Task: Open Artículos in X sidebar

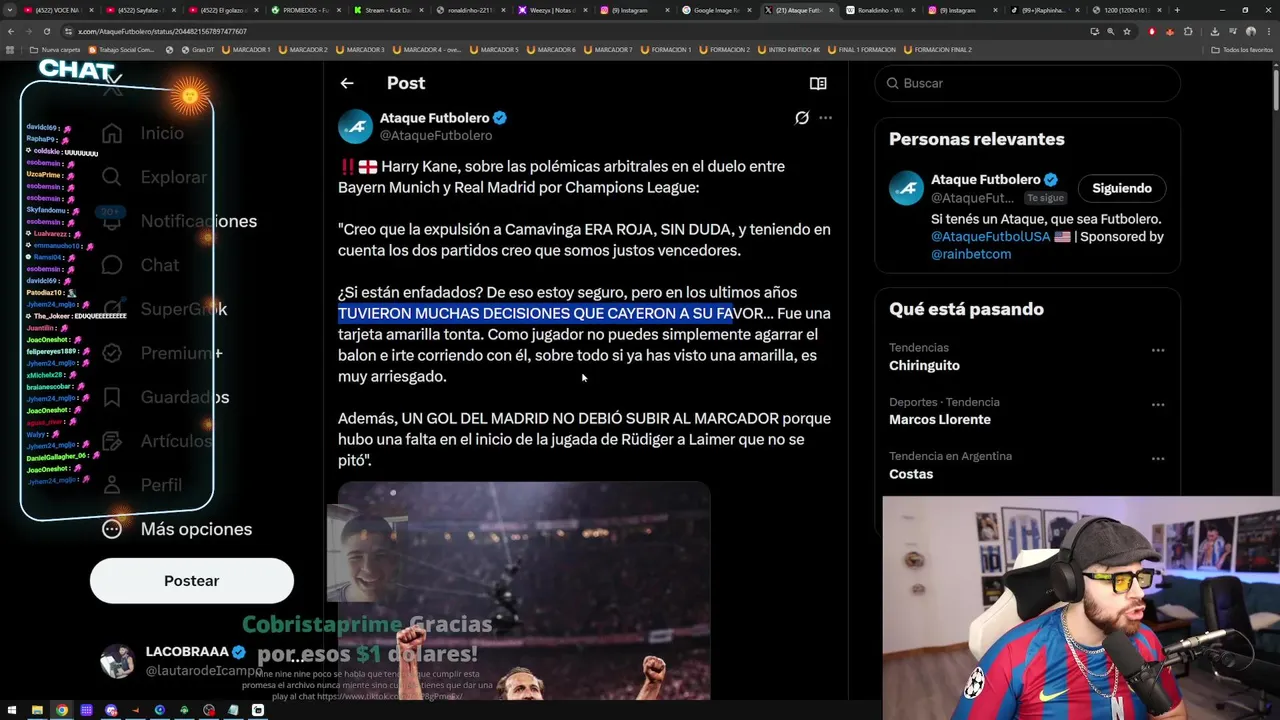Action: tap(157, 441)
